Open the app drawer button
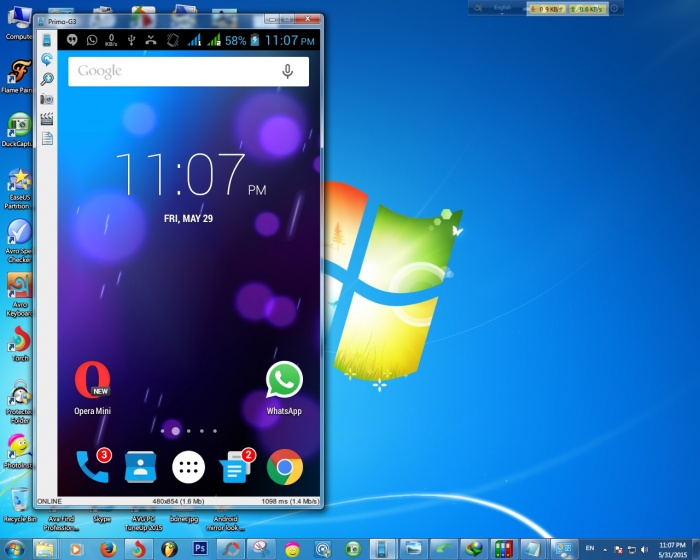Viewport: 700px width, 560px height. point(188,467)
